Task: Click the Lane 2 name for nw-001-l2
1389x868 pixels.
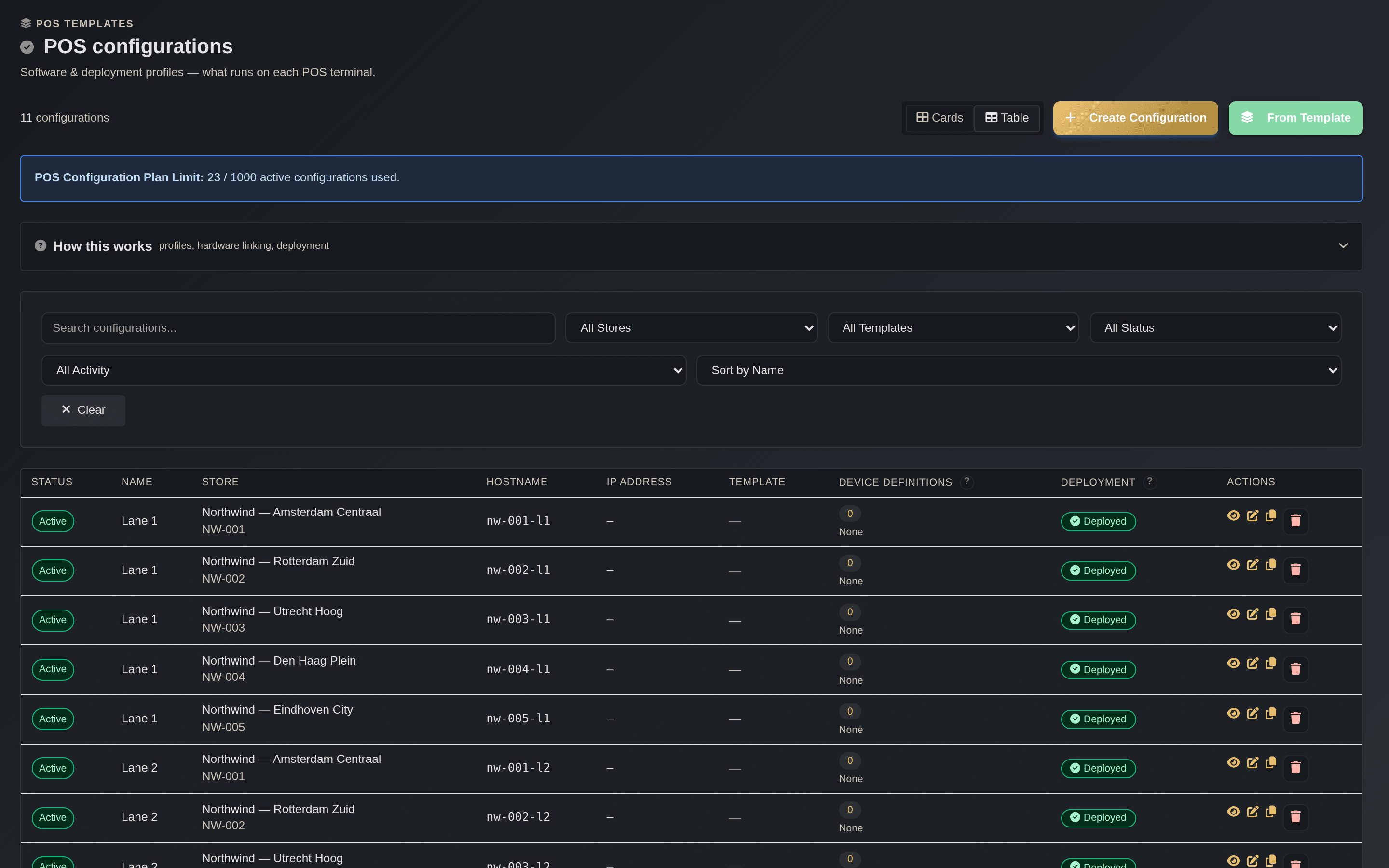Action: click(x=139, y=768)
